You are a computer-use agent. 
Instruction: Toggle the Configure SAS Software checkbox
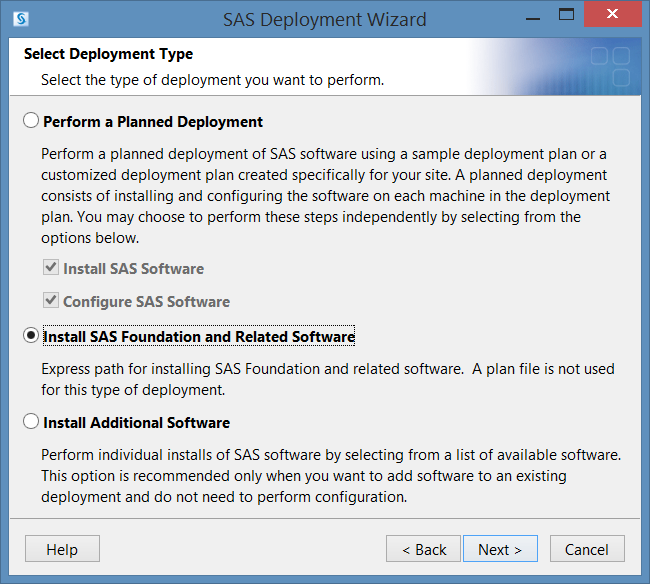[x=51, y=300]
